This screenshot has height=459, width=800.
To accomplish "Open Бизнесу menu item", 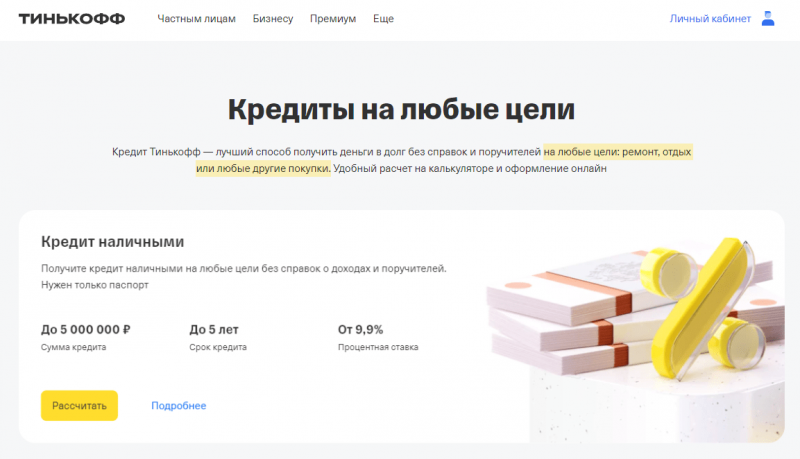I will (x=273, y=19).
